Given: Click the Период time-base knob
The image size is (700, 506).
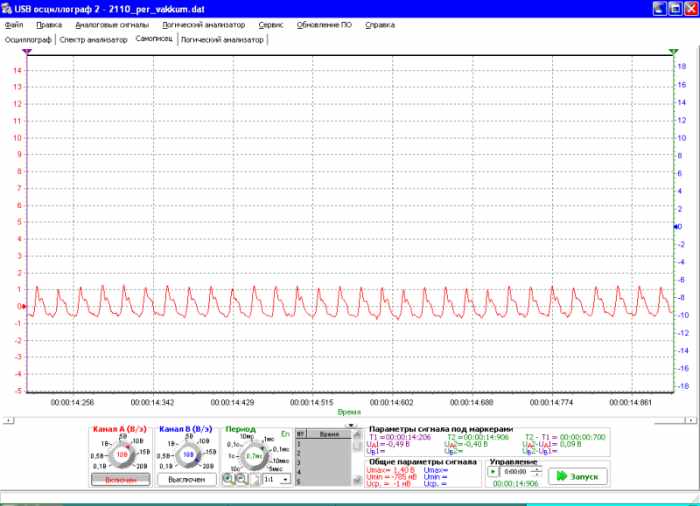Looking at the screenshot, I should pos(254,456).
